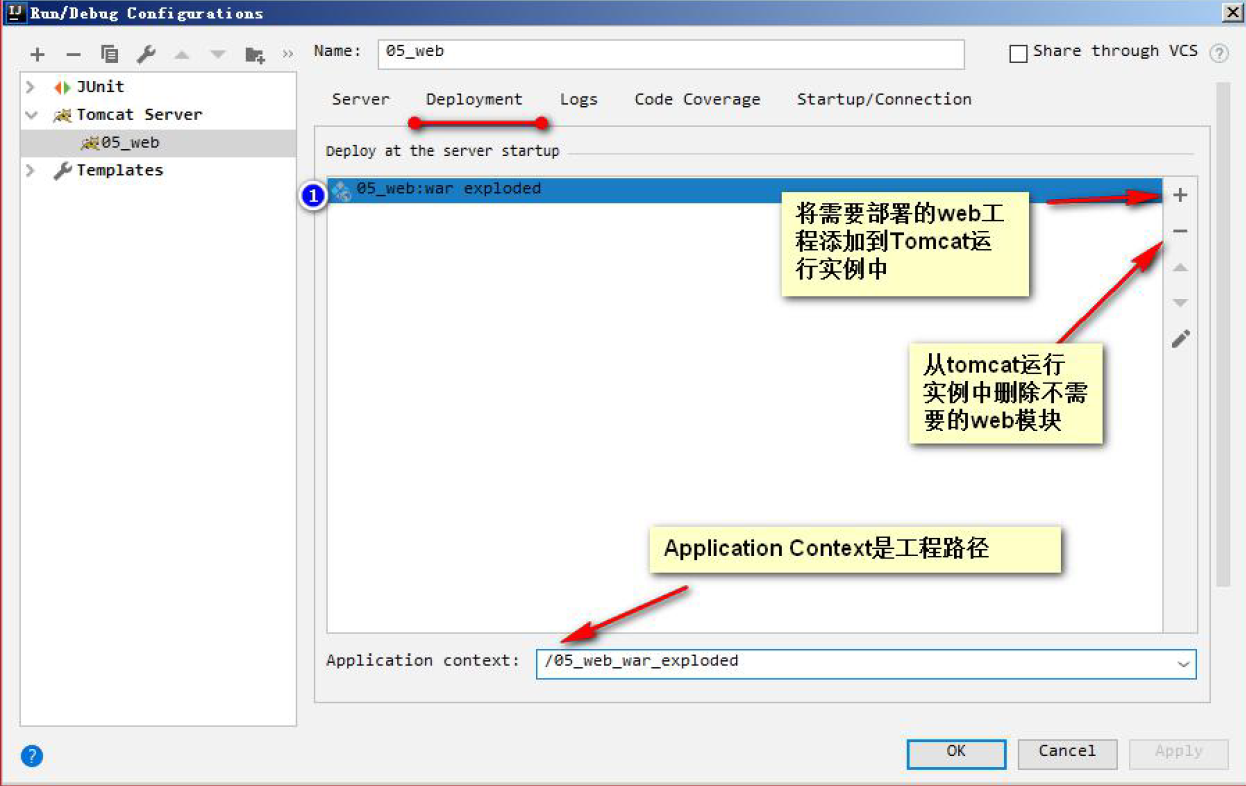Viewport: 1246px width, 786px height.
Task: Click the remove configuration minus icon
Action: 73,54
